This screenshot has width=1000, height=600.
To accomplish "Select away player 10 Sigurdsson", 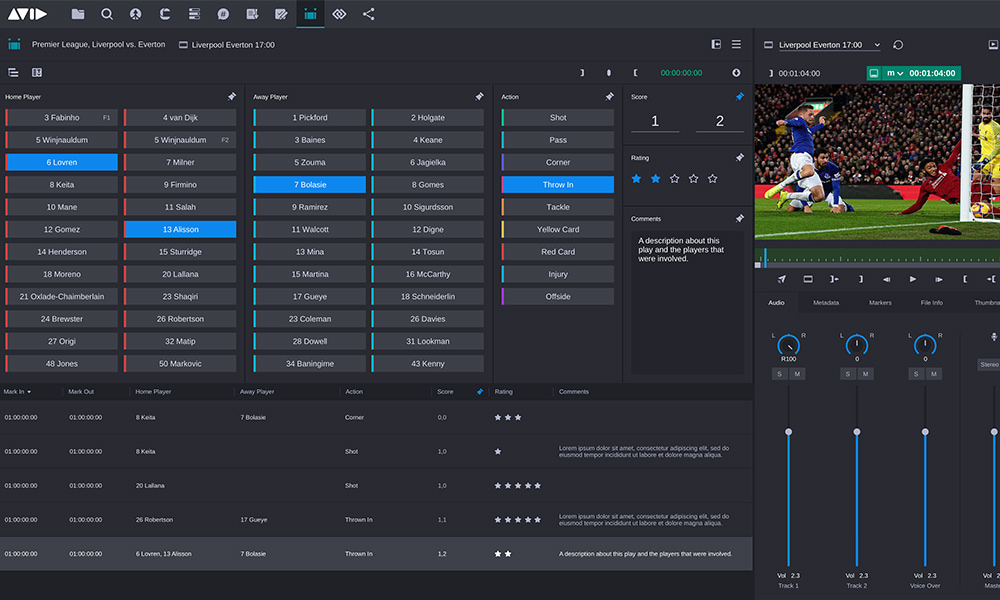I will point(428,207).
